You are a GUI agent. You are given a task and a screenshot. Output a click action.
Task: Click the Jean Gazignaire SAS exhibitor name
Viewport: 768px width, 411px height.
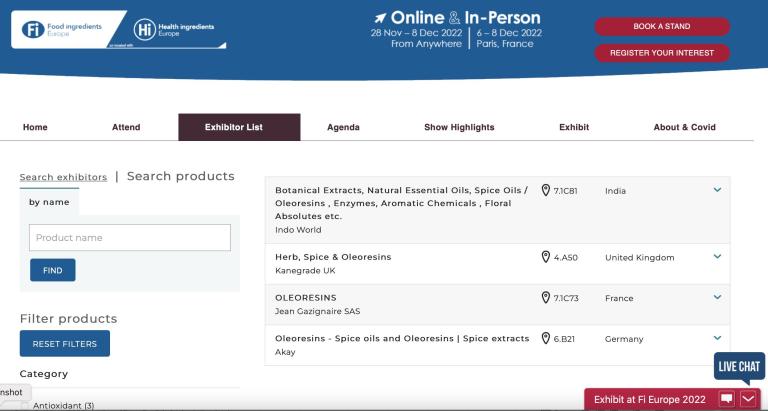317,311
